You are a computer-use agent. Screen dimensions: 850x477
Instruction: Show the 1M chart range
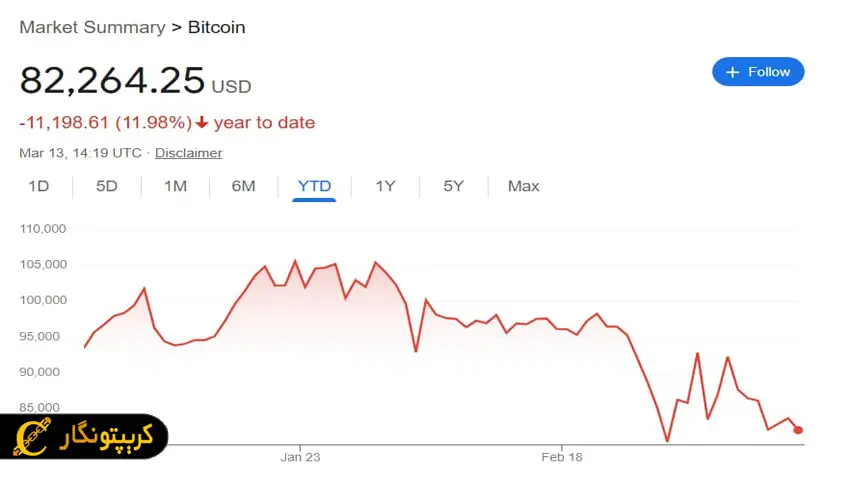coord(175,186)
